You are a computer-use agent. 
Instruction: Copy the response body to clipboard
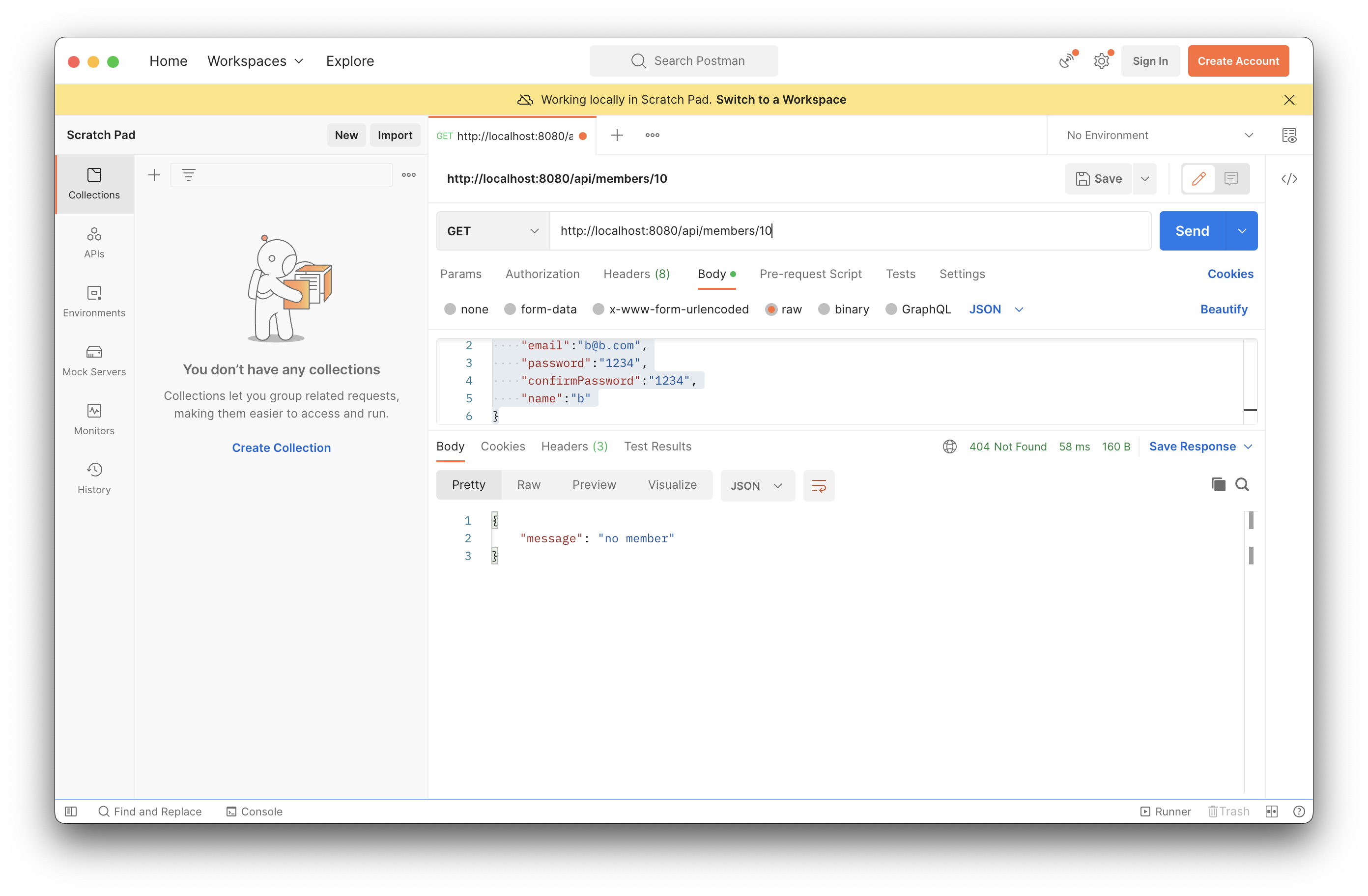coord(1218,484)
